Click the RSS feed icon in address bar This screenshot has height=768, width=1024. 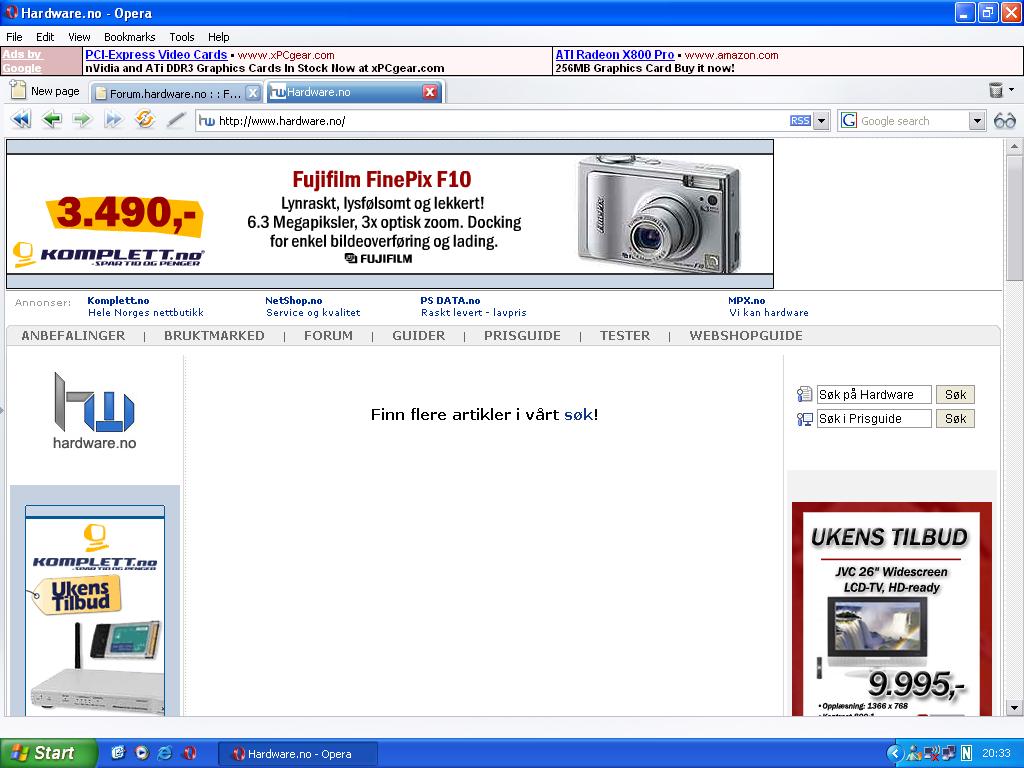800,121
